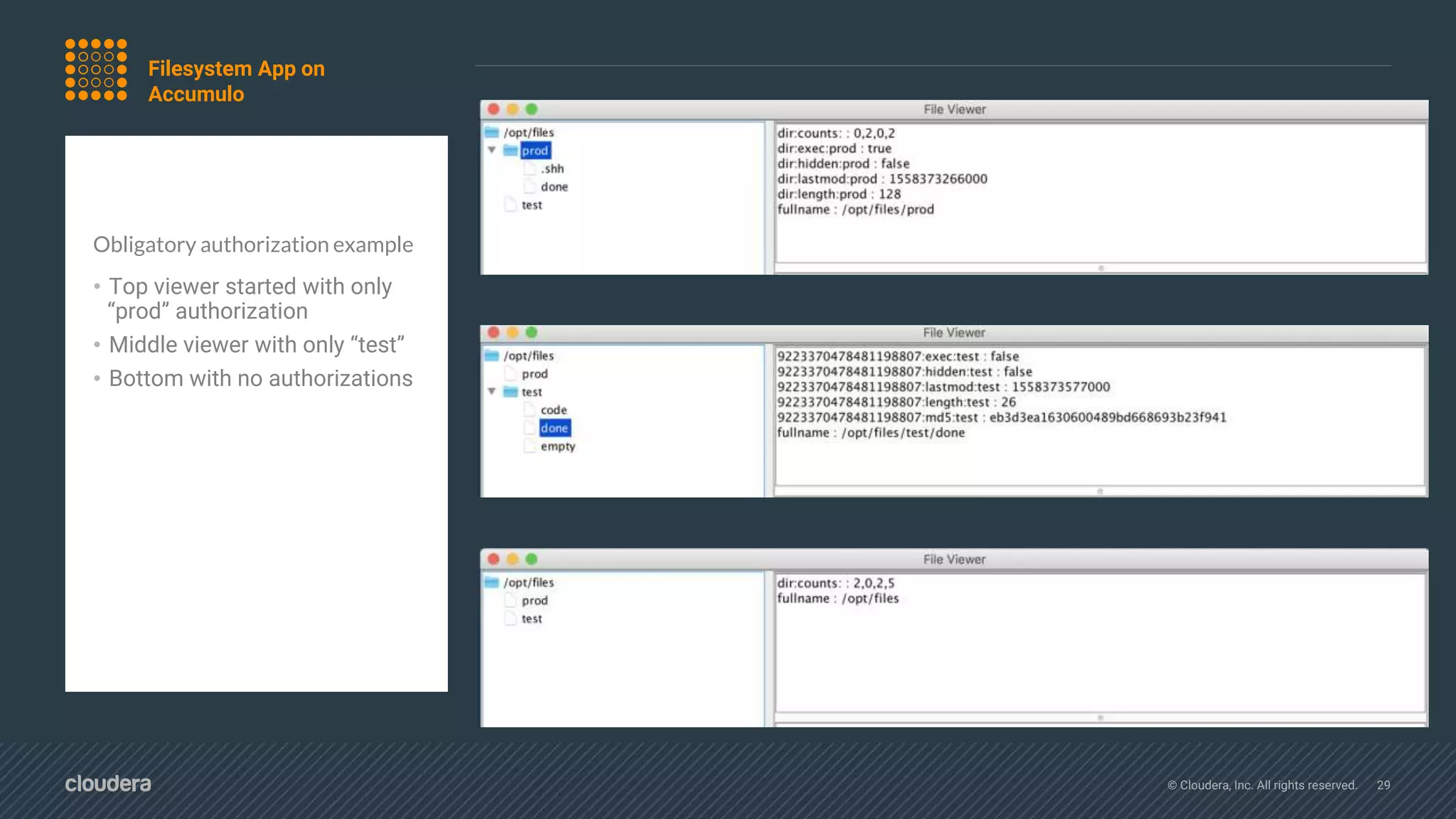Click 'dir:counts: : 0,2,0,2' line in top viewer
Viewport: 1456px width, 819px height.
(x=836, y=133)
